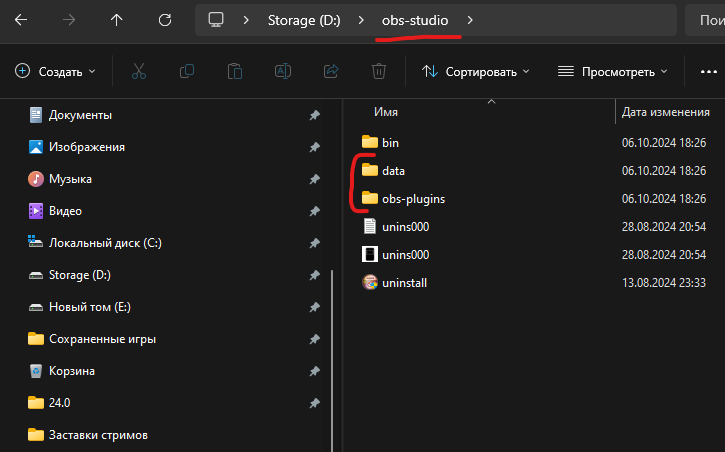Click the Back navigation arrow
The height and width of the screenshot is (452, 725).
[x=22, y=20]
